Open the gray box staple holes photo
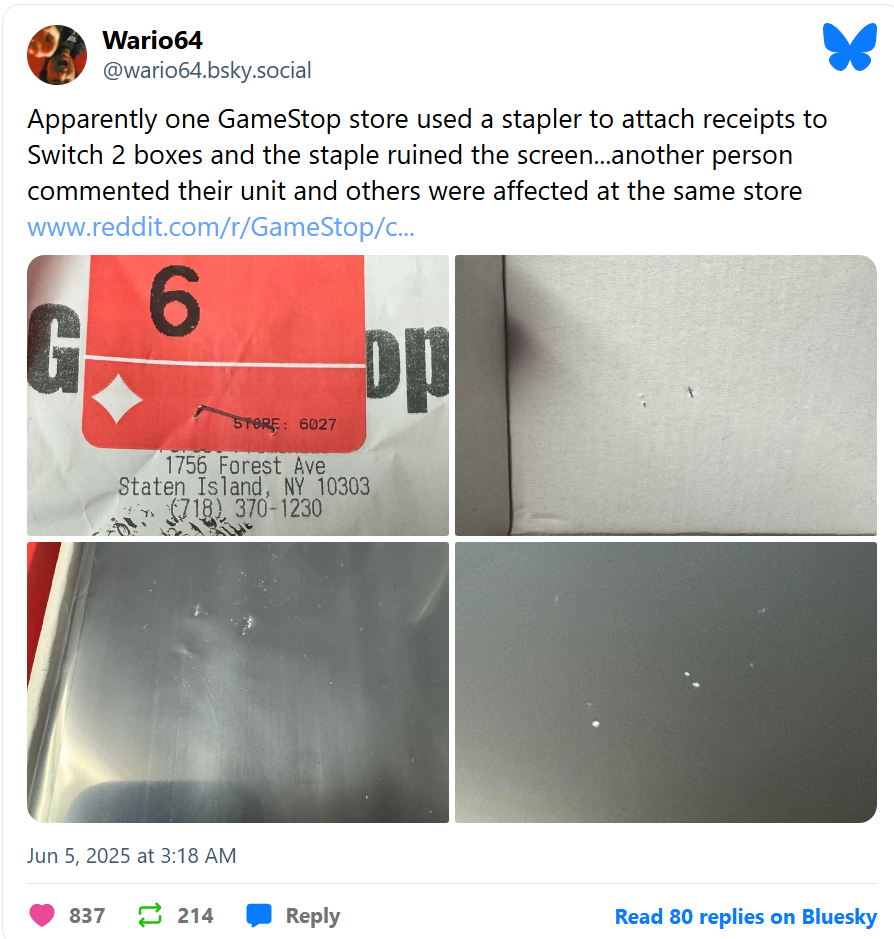The width and height of the screenshot is (894, 939). click(666, 395)
